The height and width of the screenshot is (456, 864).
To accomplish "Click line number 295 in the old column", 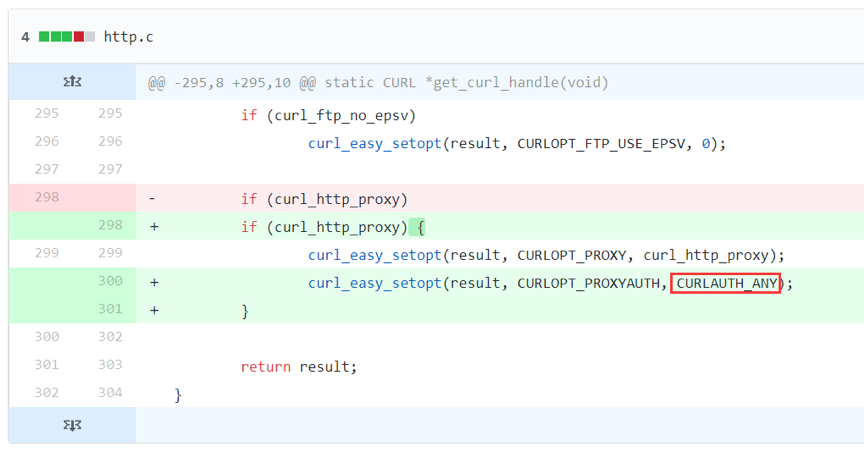I will tap(47, 113).
